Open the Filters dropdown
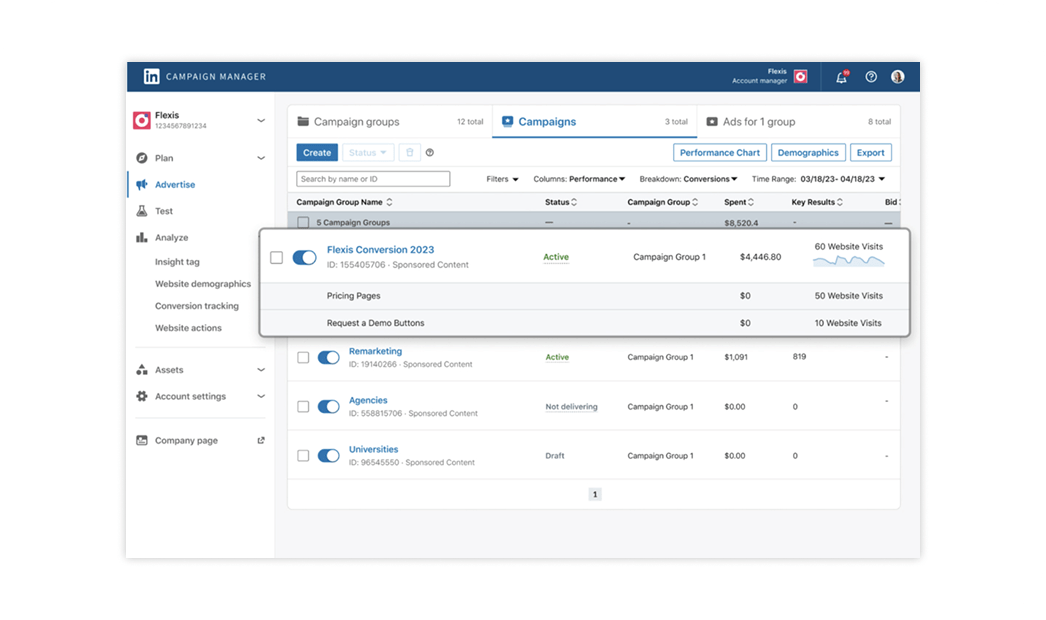1046x620 pixels. click(x=502, y=179)
